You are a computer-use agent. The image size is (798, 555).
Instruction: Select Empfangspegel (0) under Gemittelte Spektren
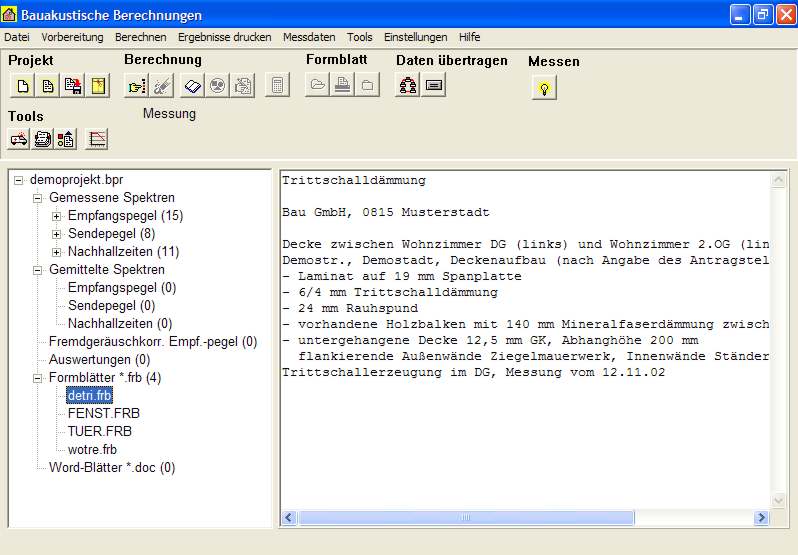[122, 288]
